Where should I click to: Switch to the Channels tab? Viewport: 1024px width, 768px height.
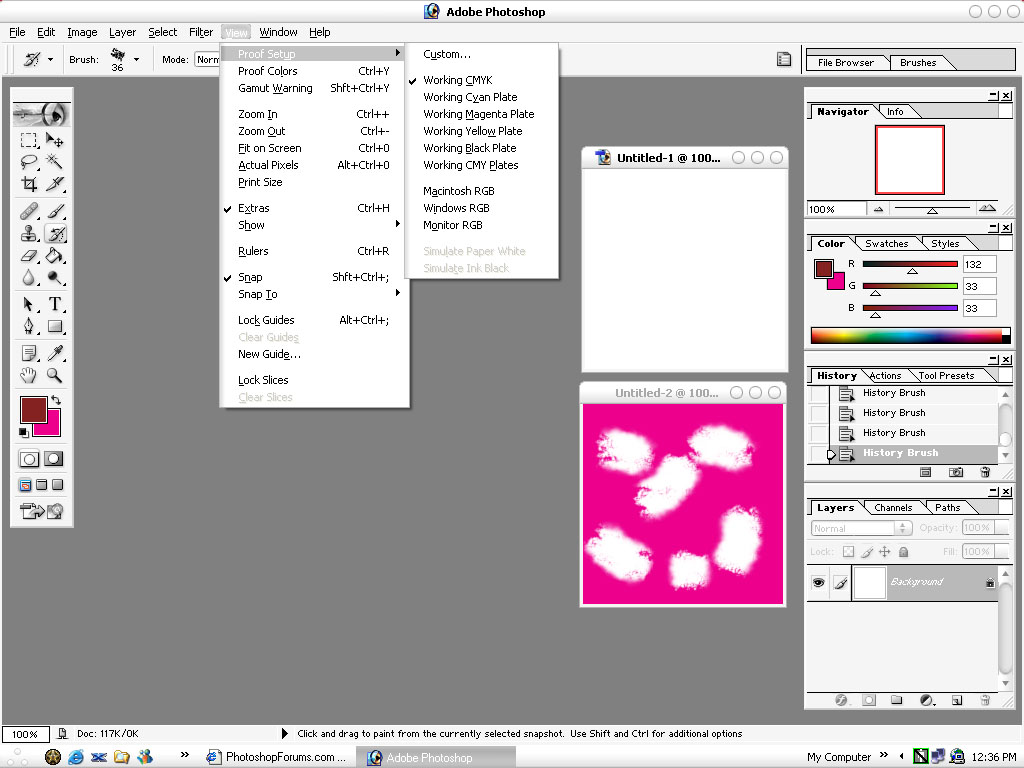click(x=893, y=508)
